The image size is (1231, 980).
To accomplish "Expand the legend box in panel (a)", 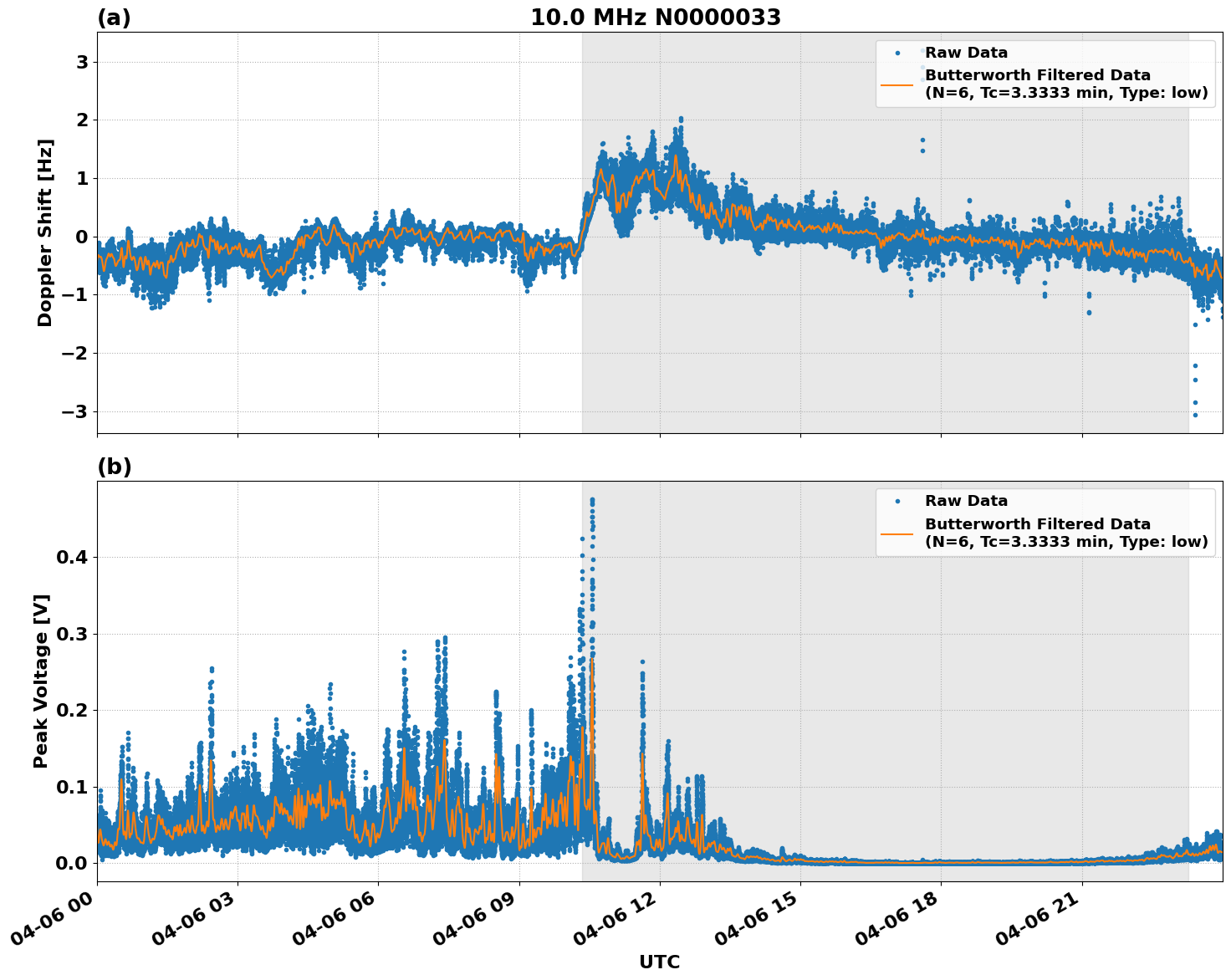I will [x=1045, y=71].
